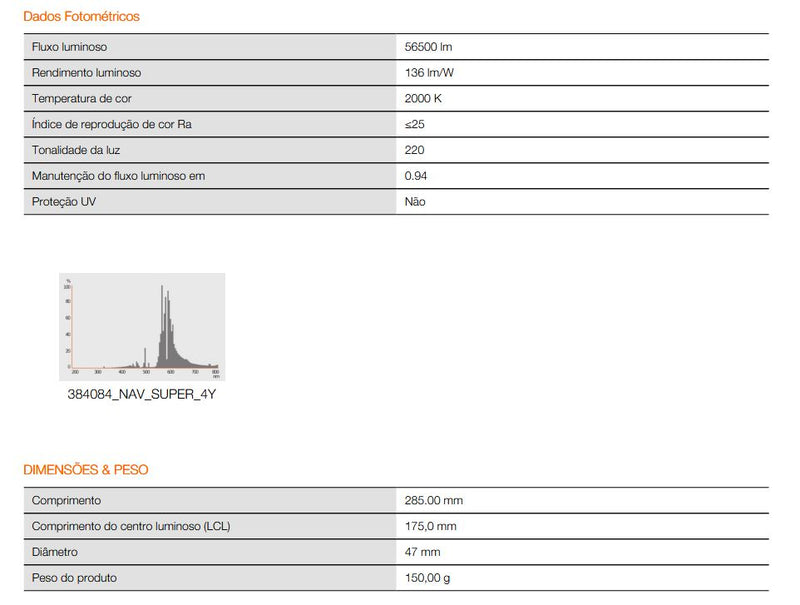Viewport: 800px width, 605px height.
Task: Click the 2000 K value
Action: click(423, 98)
